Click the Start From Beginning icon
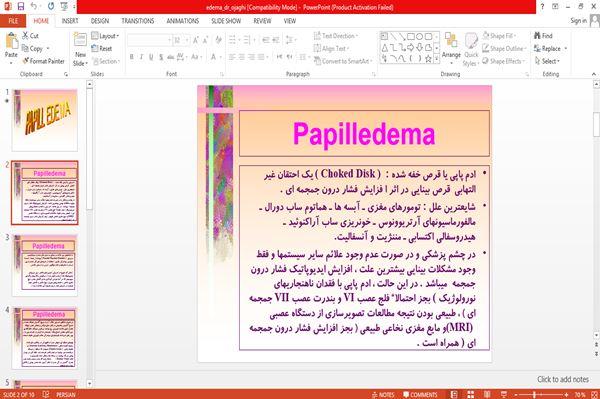 coord(64,7)
